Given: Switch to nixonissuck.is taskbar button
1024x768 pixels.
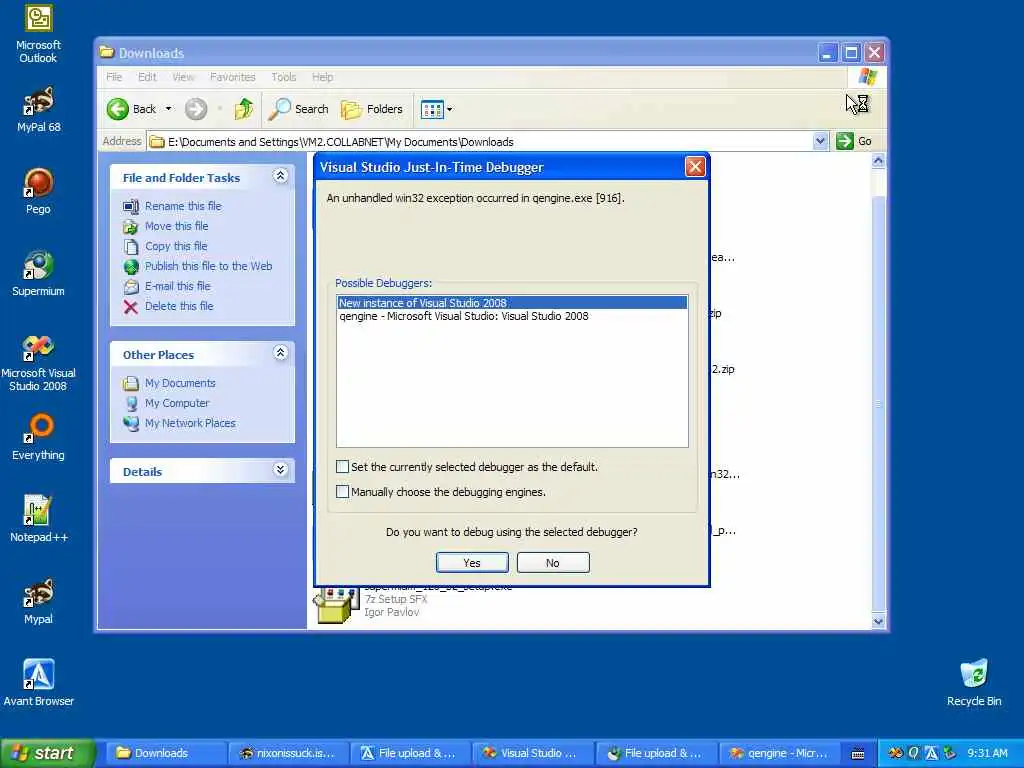Looking at the screenshot, I should [x=288, y=753].
